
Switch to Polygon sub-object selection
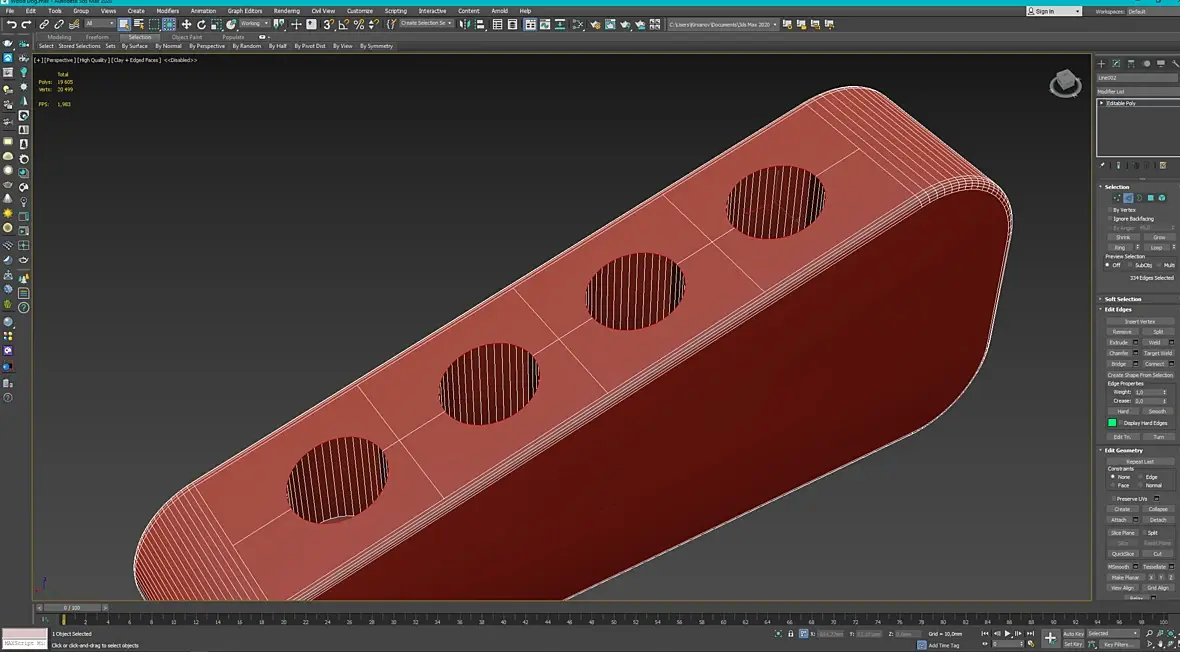click(x=1150, y=198)
